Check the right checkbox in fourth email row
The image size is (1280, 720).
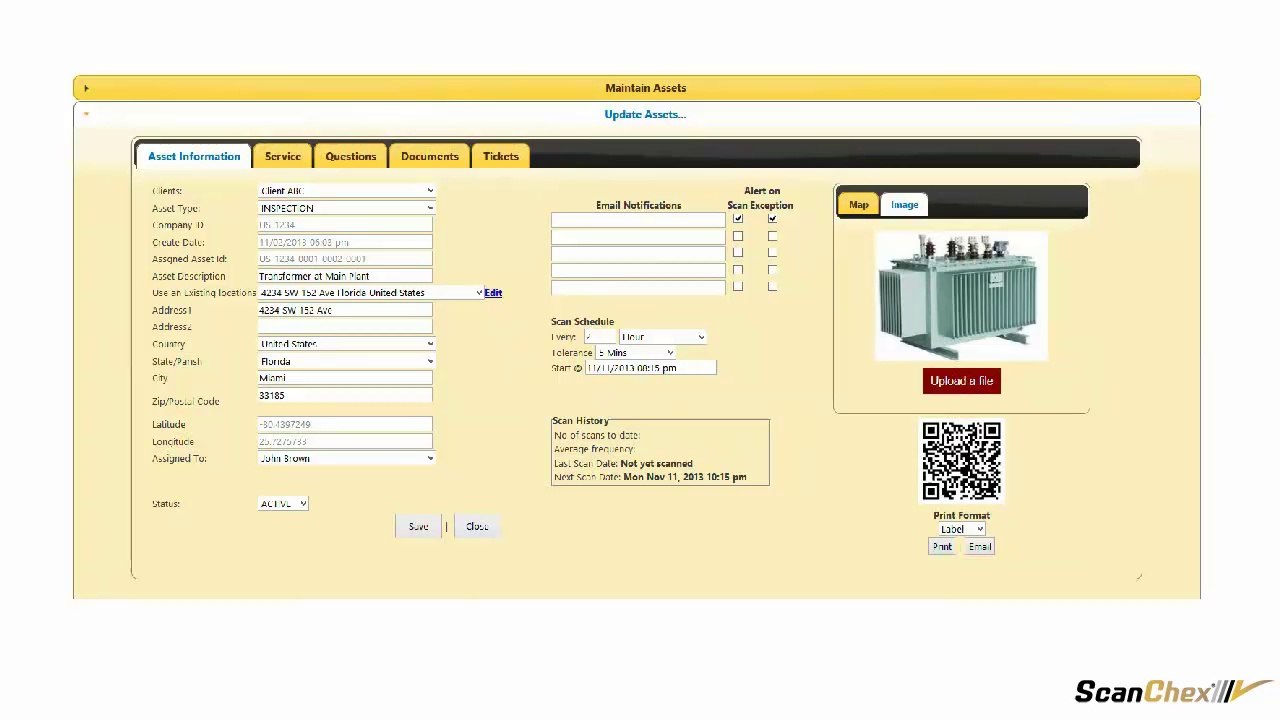pyautogui.click(x=772, y=270)
